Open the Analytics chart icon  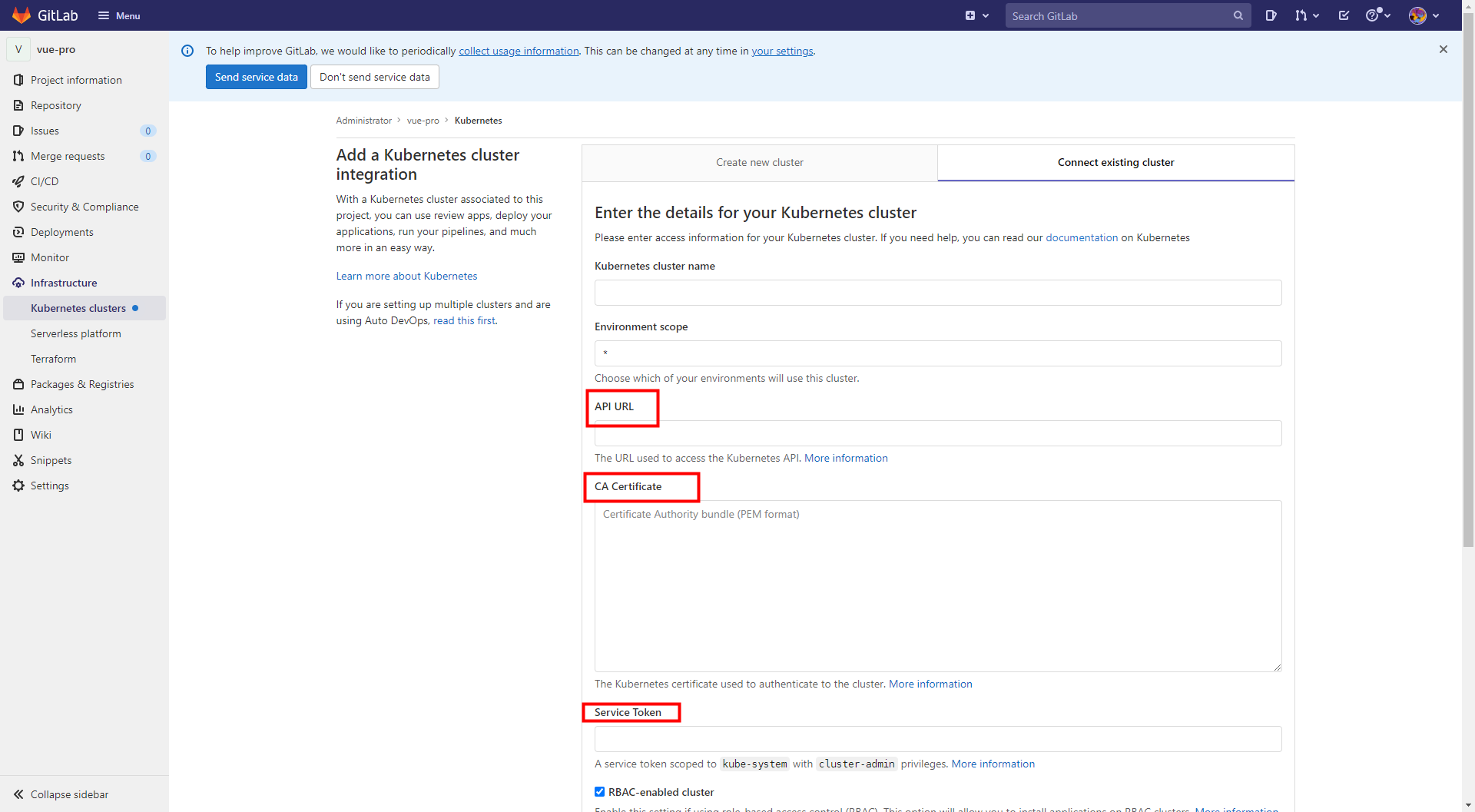(x=18, y=409)
